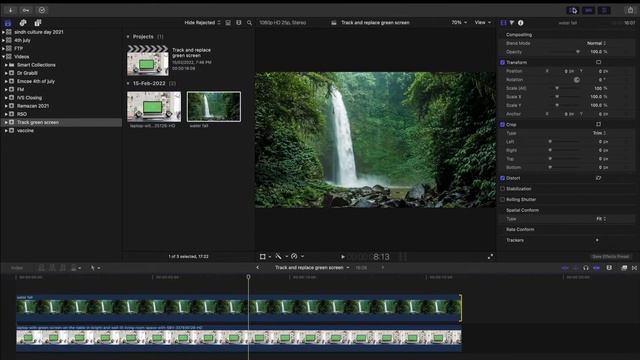Viewport: 640px width, 360px height.
Task: Select the Info inspector icon
Action: click(x=520, y=23)
